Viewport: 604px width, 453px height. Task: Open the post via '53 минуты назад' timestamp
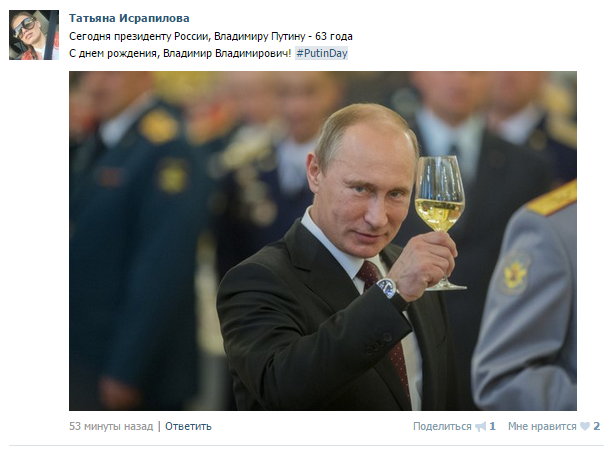(111, 426)
